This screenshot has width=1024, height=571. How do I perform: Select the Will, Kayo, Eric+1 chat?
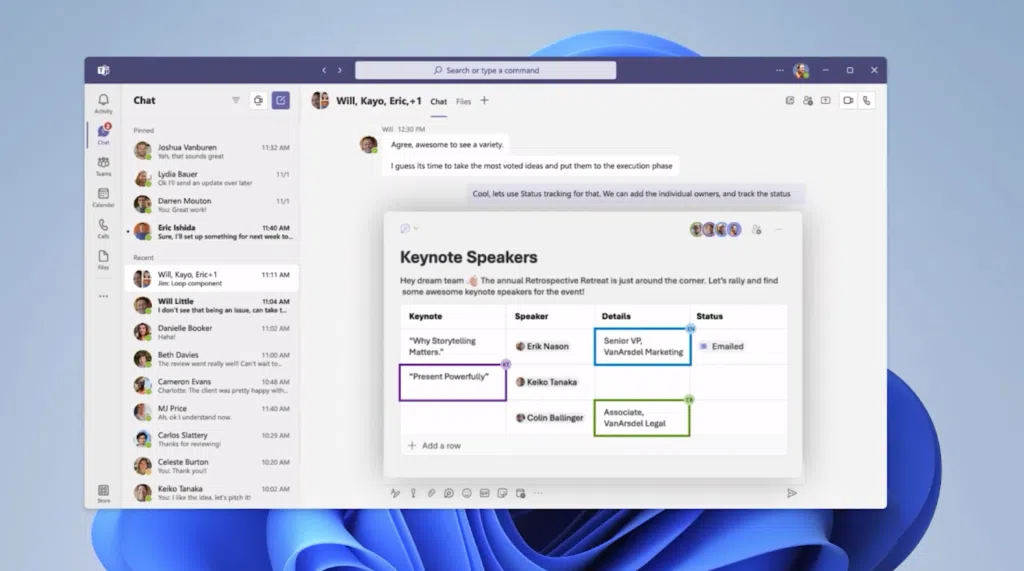tap(212, 278)
